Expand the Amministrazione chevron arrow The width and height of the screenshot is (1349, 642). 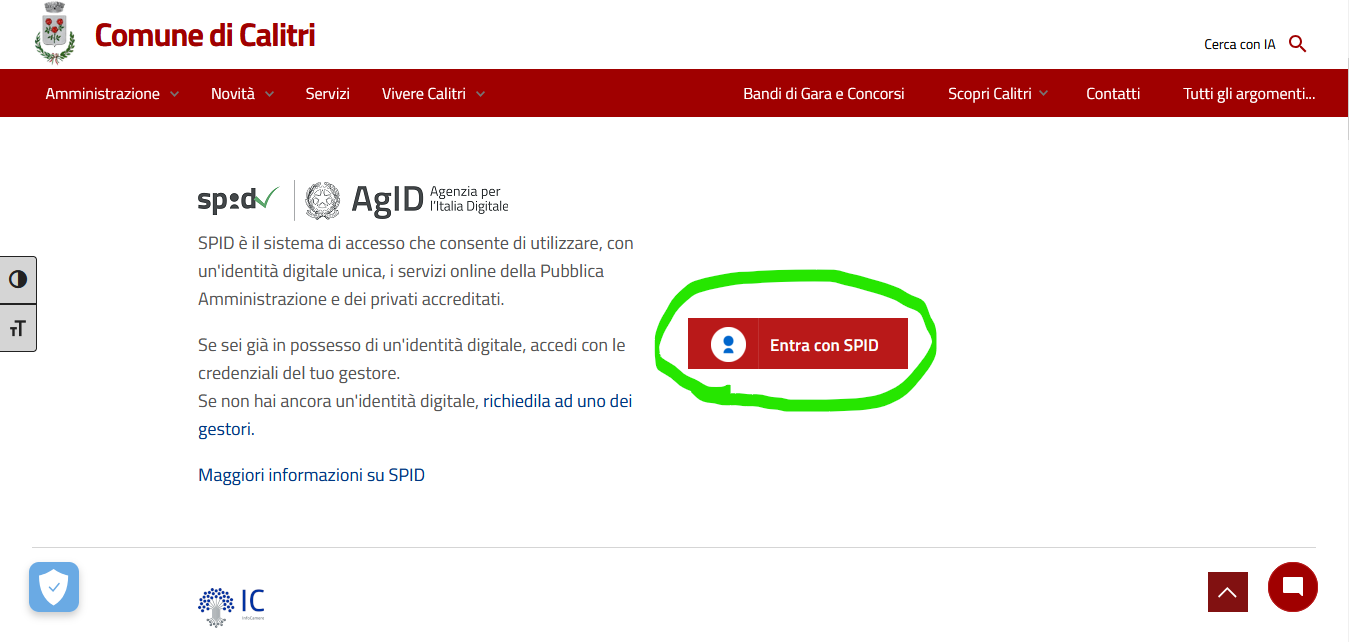pyautogui.click(x=174, y=94)
